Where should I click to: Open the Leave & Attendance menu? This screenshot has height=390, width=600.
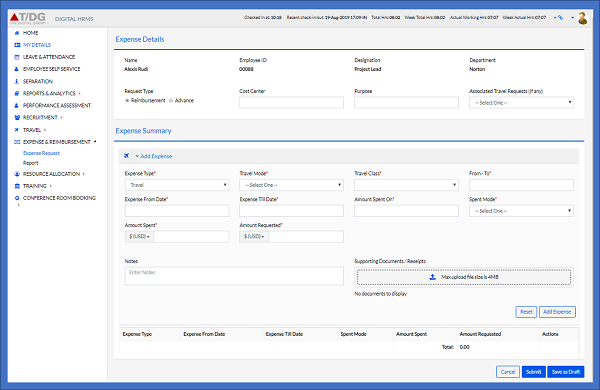pyautogui.click(x=49, y=57)
